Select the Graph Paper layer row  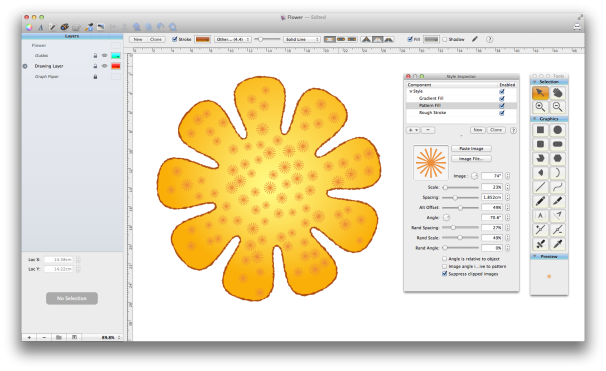(x=72, y=77)
